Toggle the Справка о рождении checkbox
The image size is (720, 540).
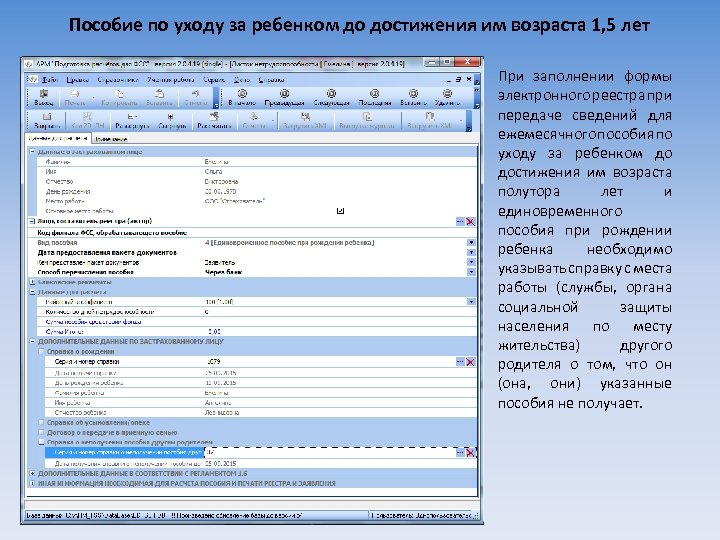coord(41,352)
